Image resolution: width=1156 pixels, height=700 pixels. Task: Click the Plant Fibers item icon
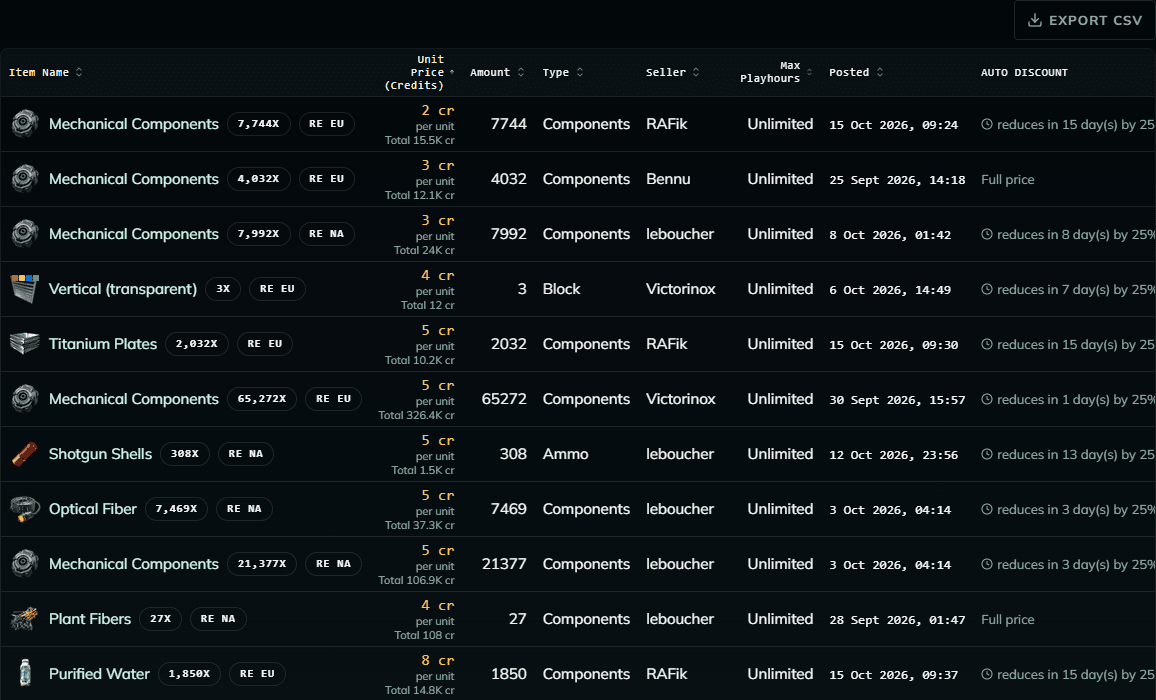click(24, 619)
